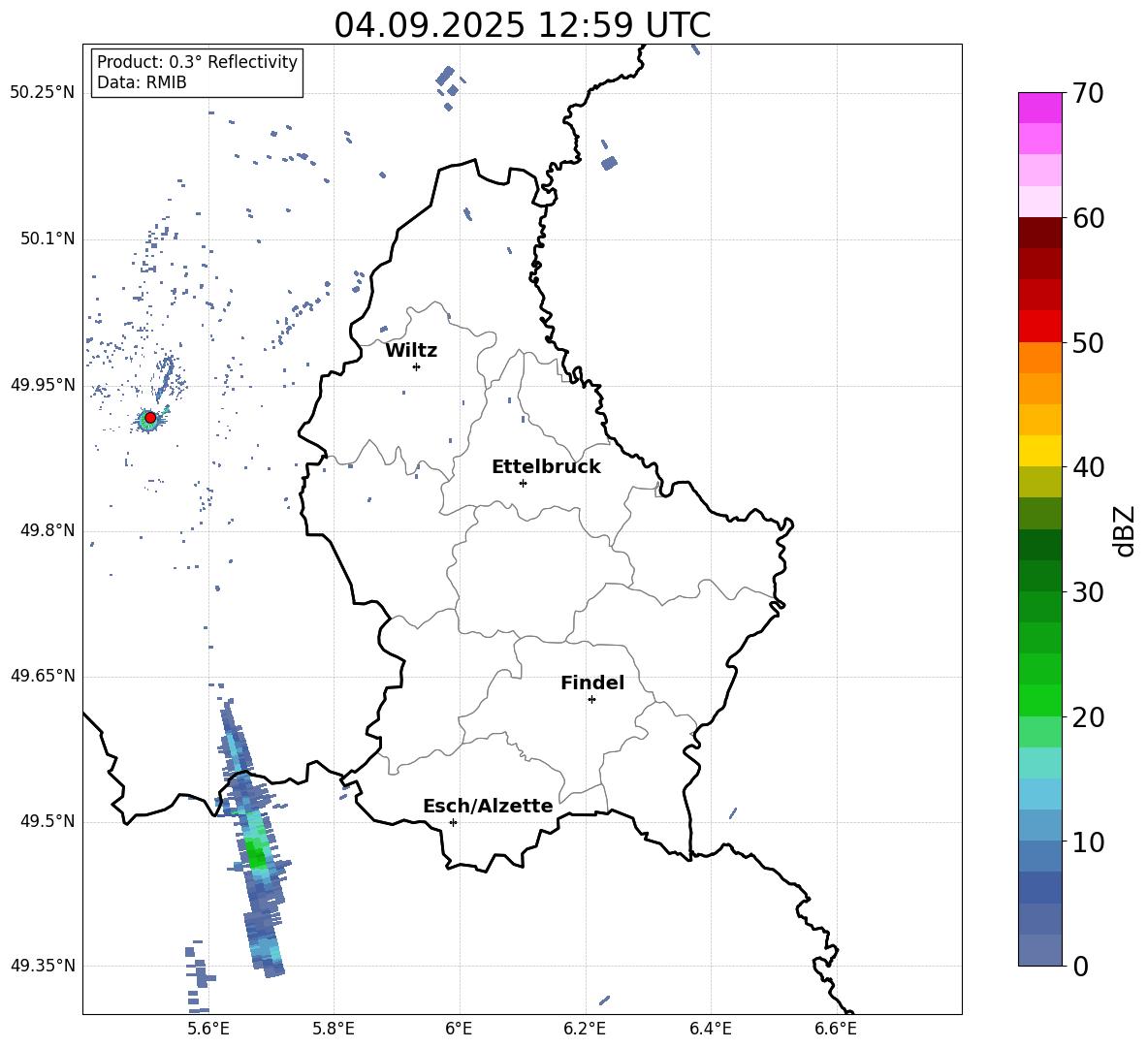Viewport: 1148px width, 1048px height.
Task: Click the 'Wiltz' city label
Action: (411, 351)
